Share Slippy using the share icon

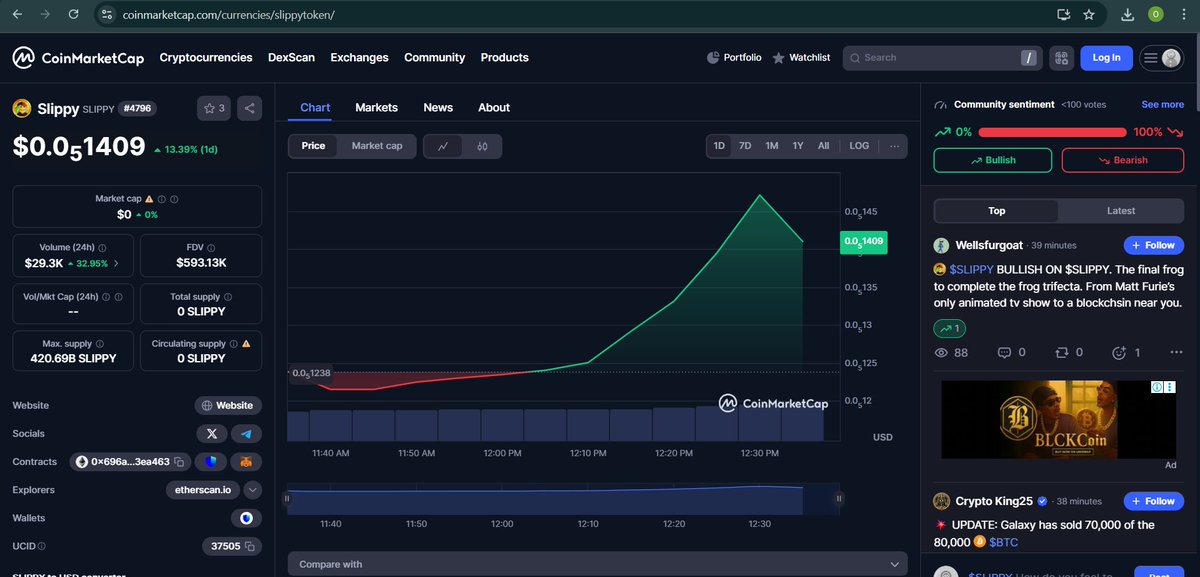pos(250,108)
